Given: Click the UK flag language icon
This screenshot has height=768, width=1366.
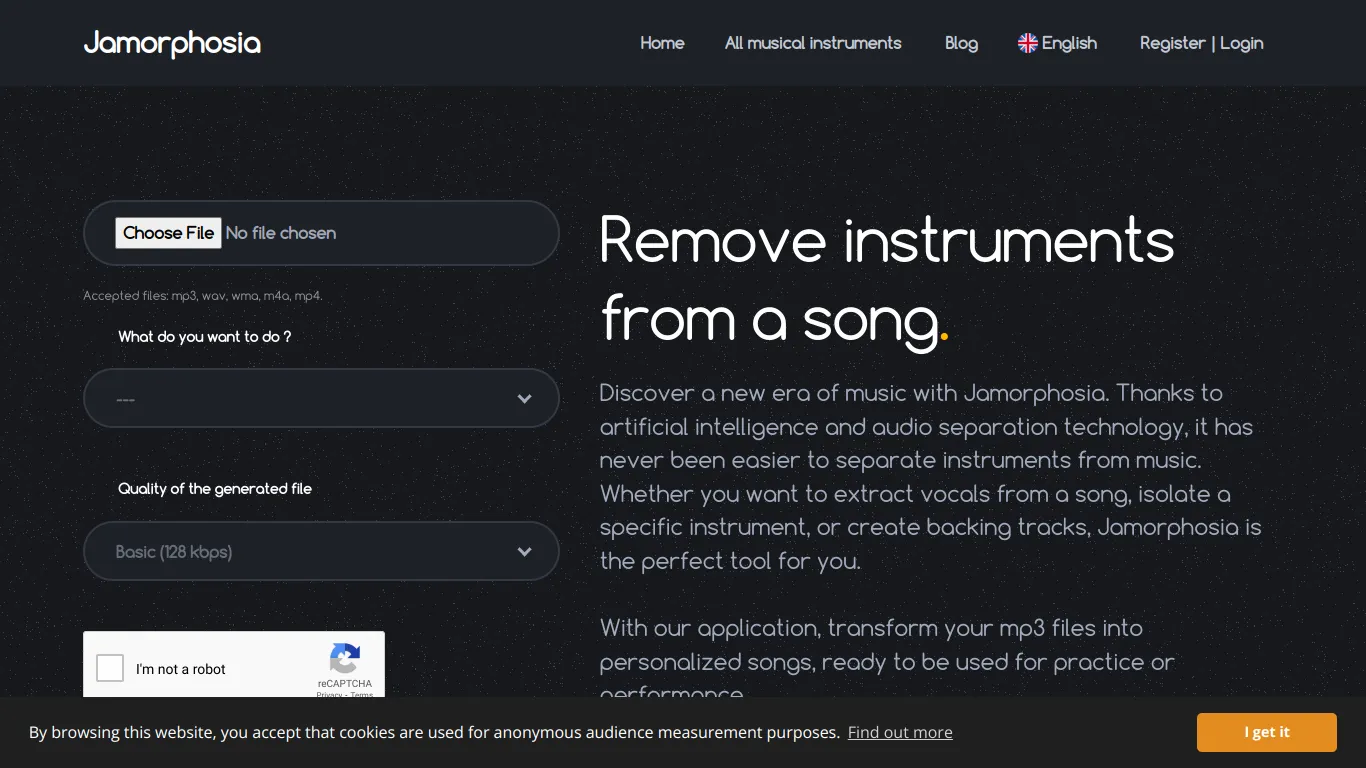Looking at the screenshot, I should point(1027,43).
